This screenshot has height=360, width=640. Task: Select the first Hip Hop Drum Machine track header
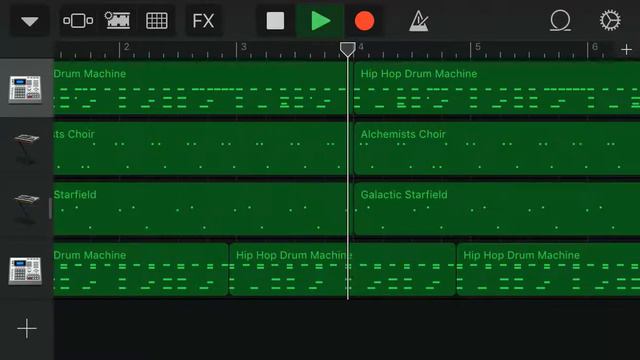26,88
